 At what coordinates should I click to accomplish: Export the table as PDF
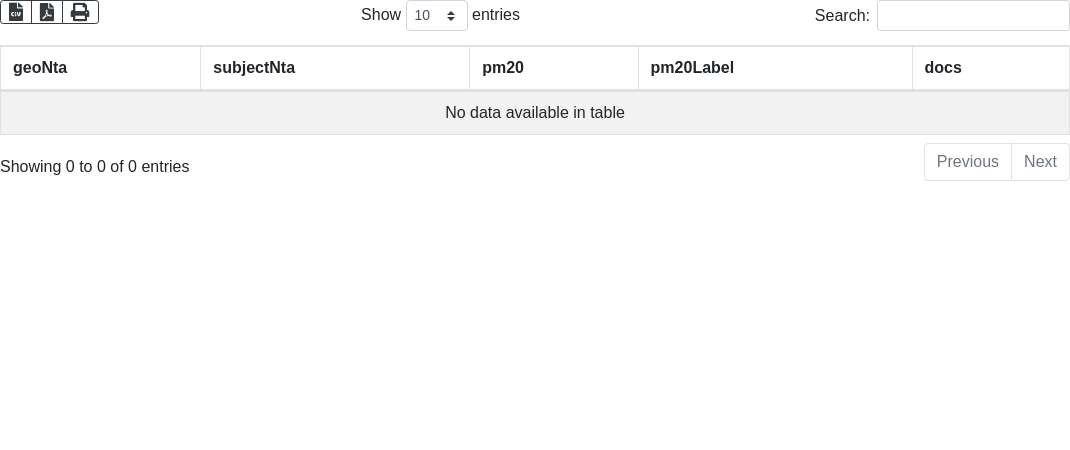coord(47,12)
